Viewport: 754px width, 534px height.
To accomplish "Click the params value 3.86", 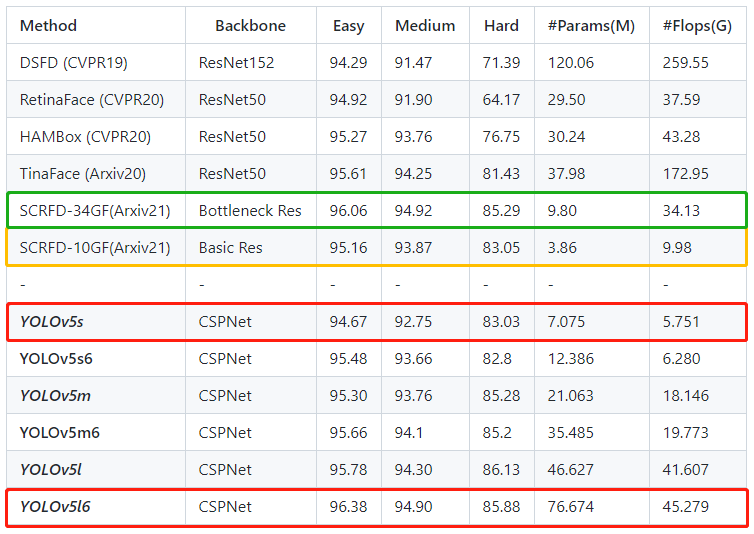I will [x=562, y=248].
